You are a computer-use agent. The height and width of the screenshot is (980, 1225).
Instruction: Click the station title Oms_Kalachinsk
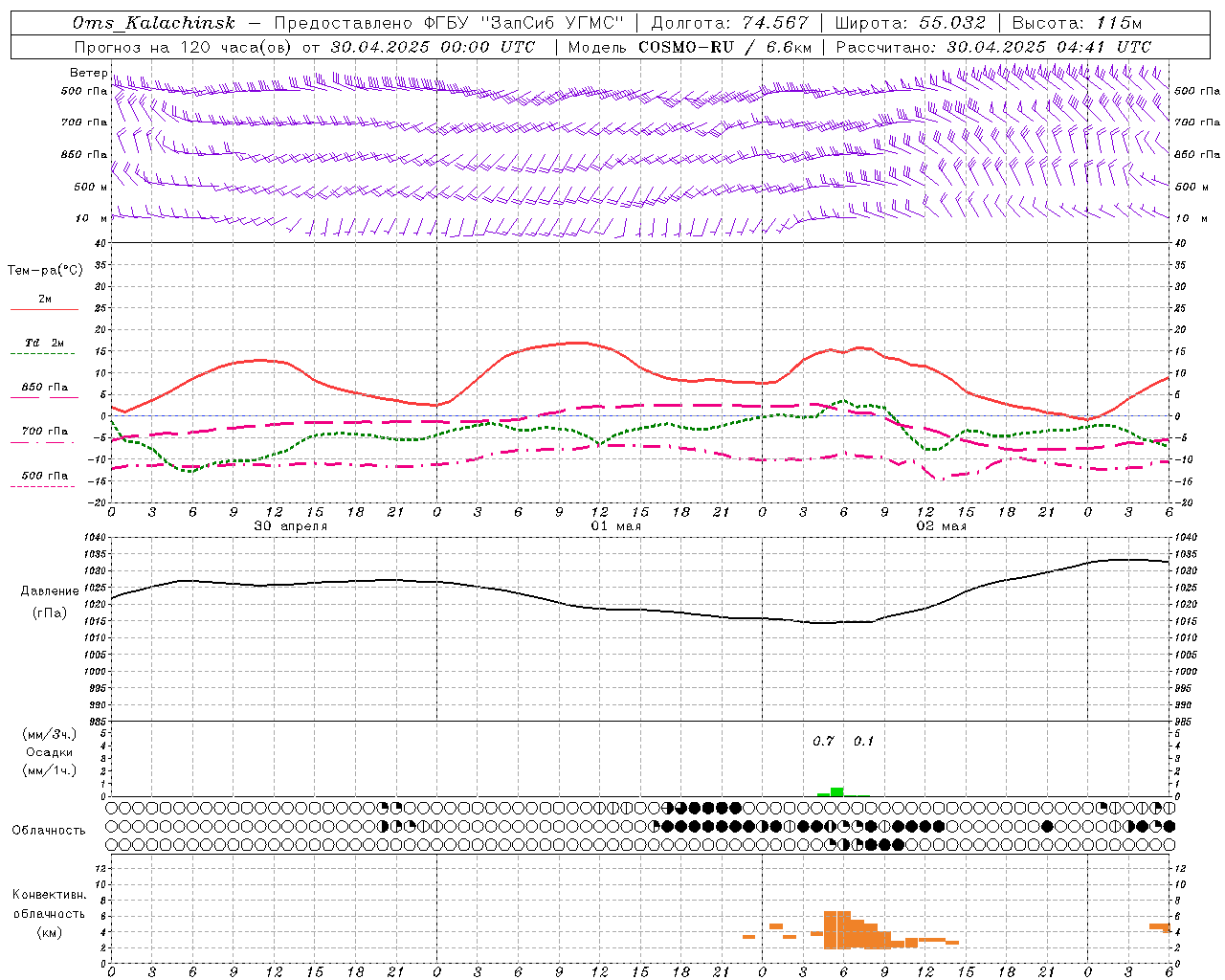point(154,23)
